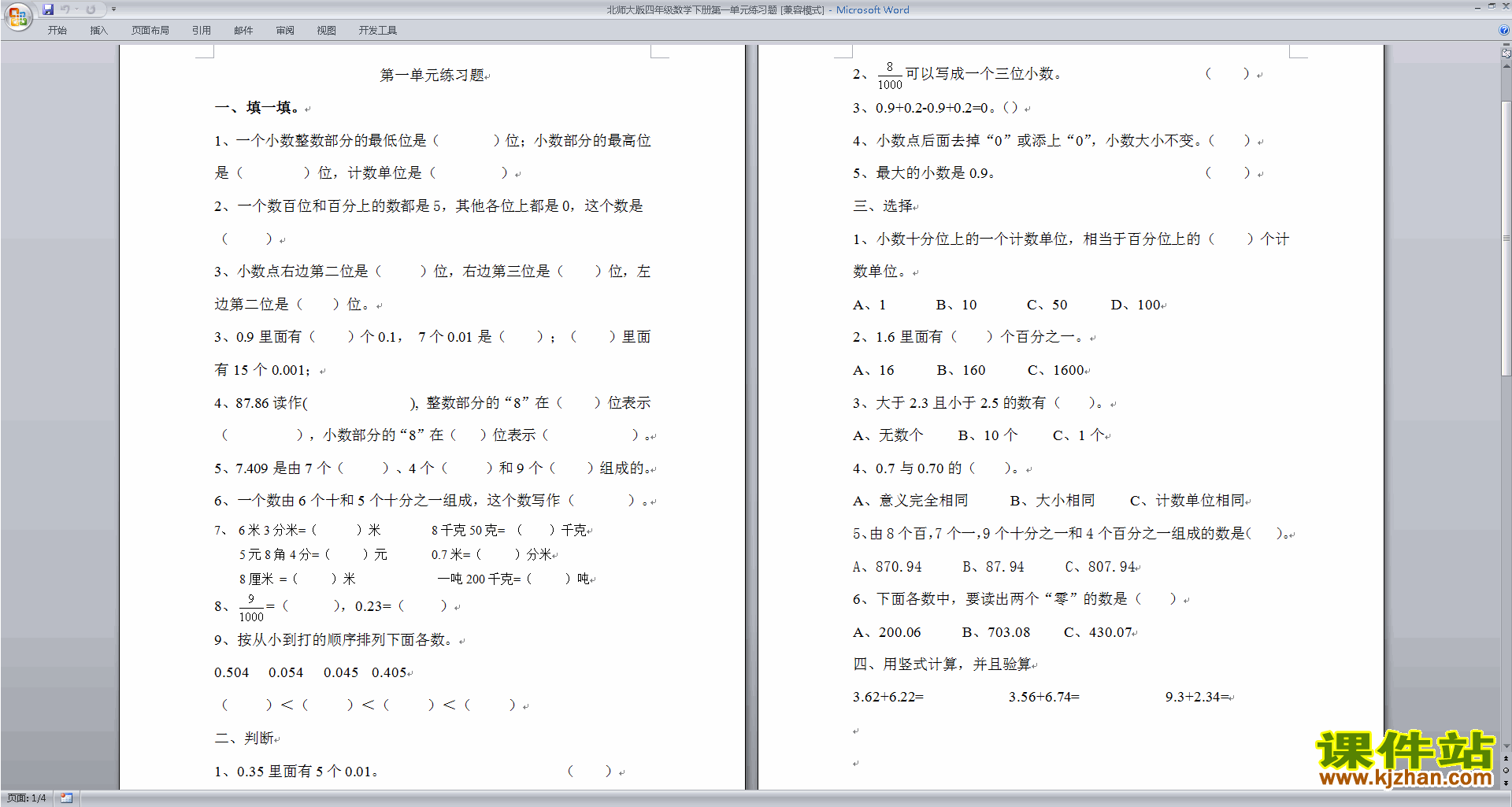Click the split-window handle above the ruler icon

(x=1506, y=46)
